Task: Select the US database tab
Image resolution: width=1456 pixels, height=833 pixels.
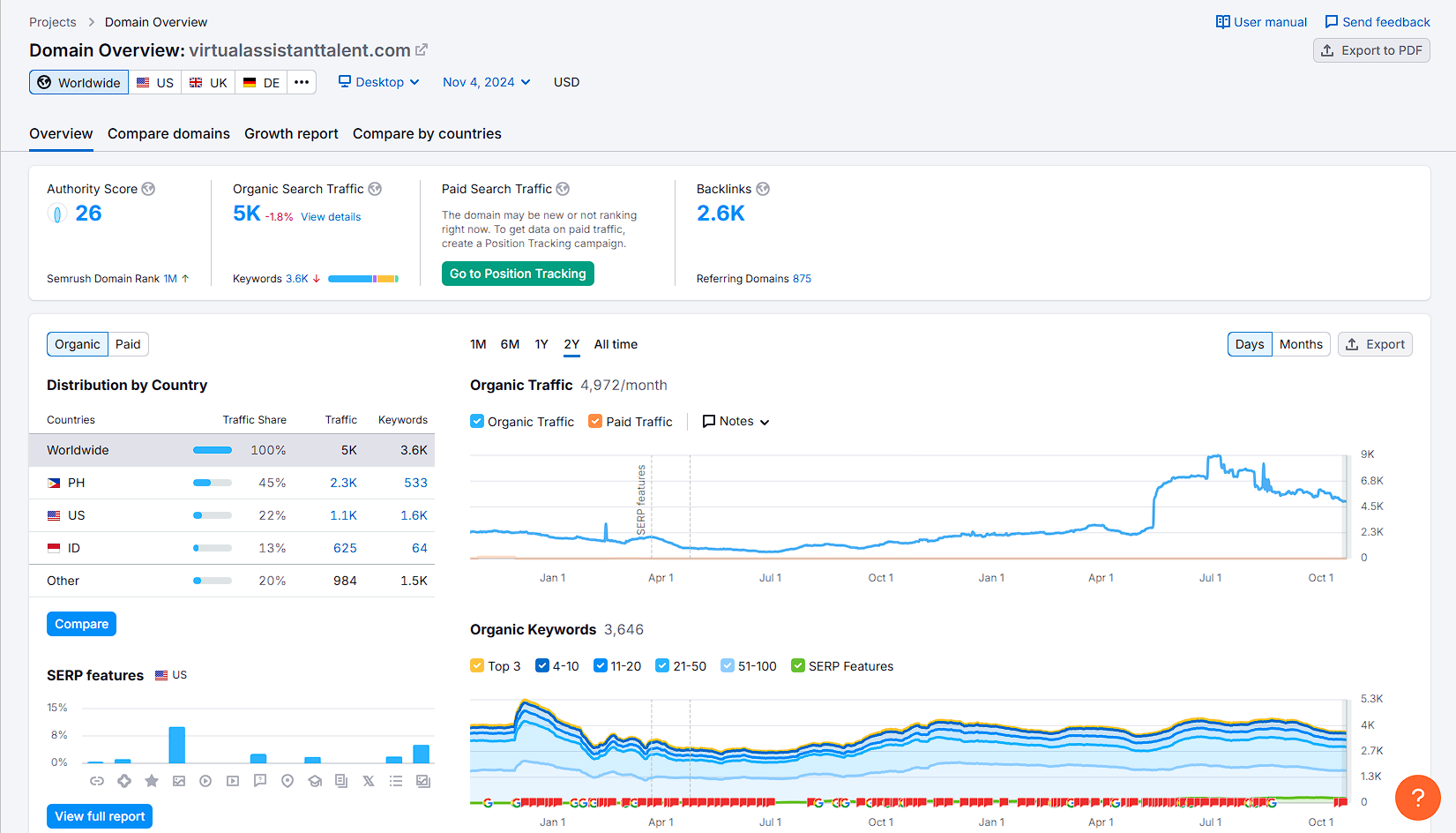Action: tap(155, 82)
